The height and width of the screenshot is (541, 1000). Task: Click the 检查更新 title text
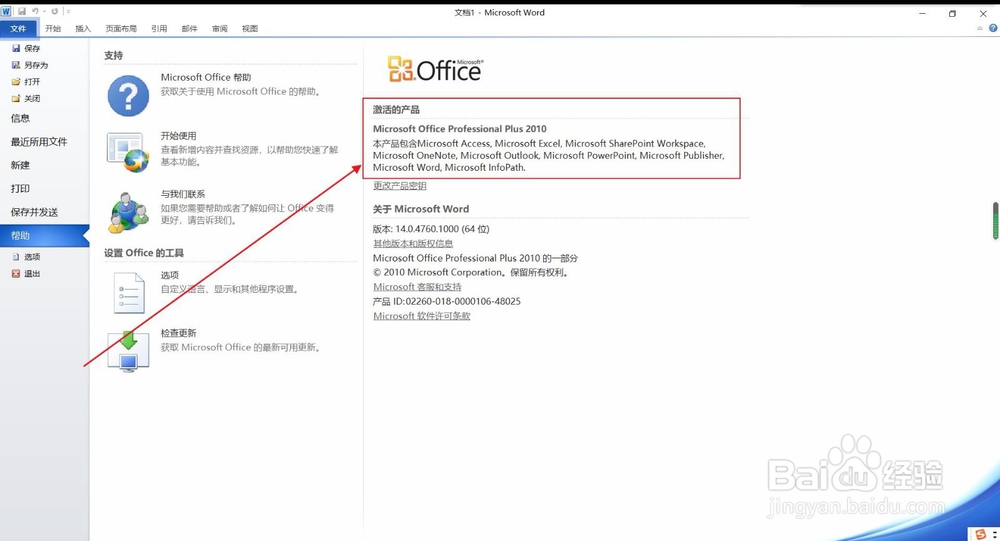tap(179, 333)
